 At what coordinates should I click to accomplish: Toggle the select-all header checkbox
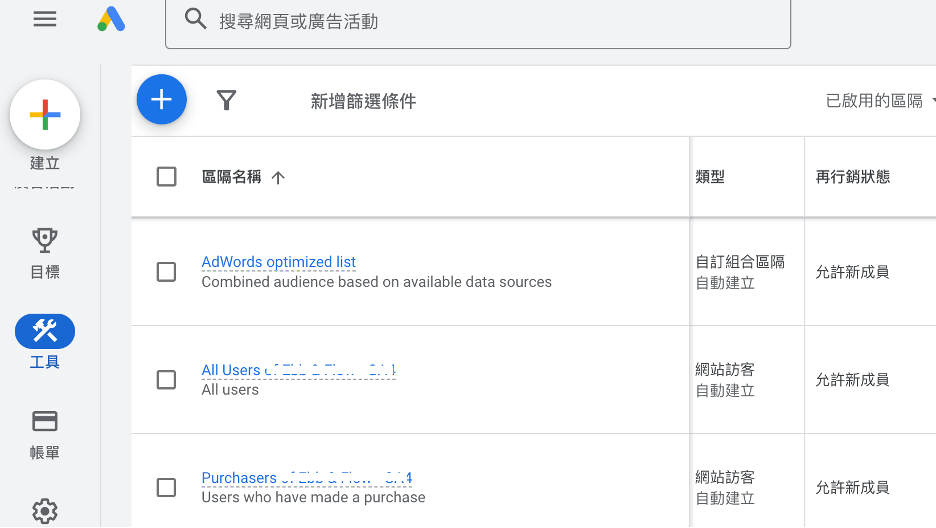pos(167,177)
